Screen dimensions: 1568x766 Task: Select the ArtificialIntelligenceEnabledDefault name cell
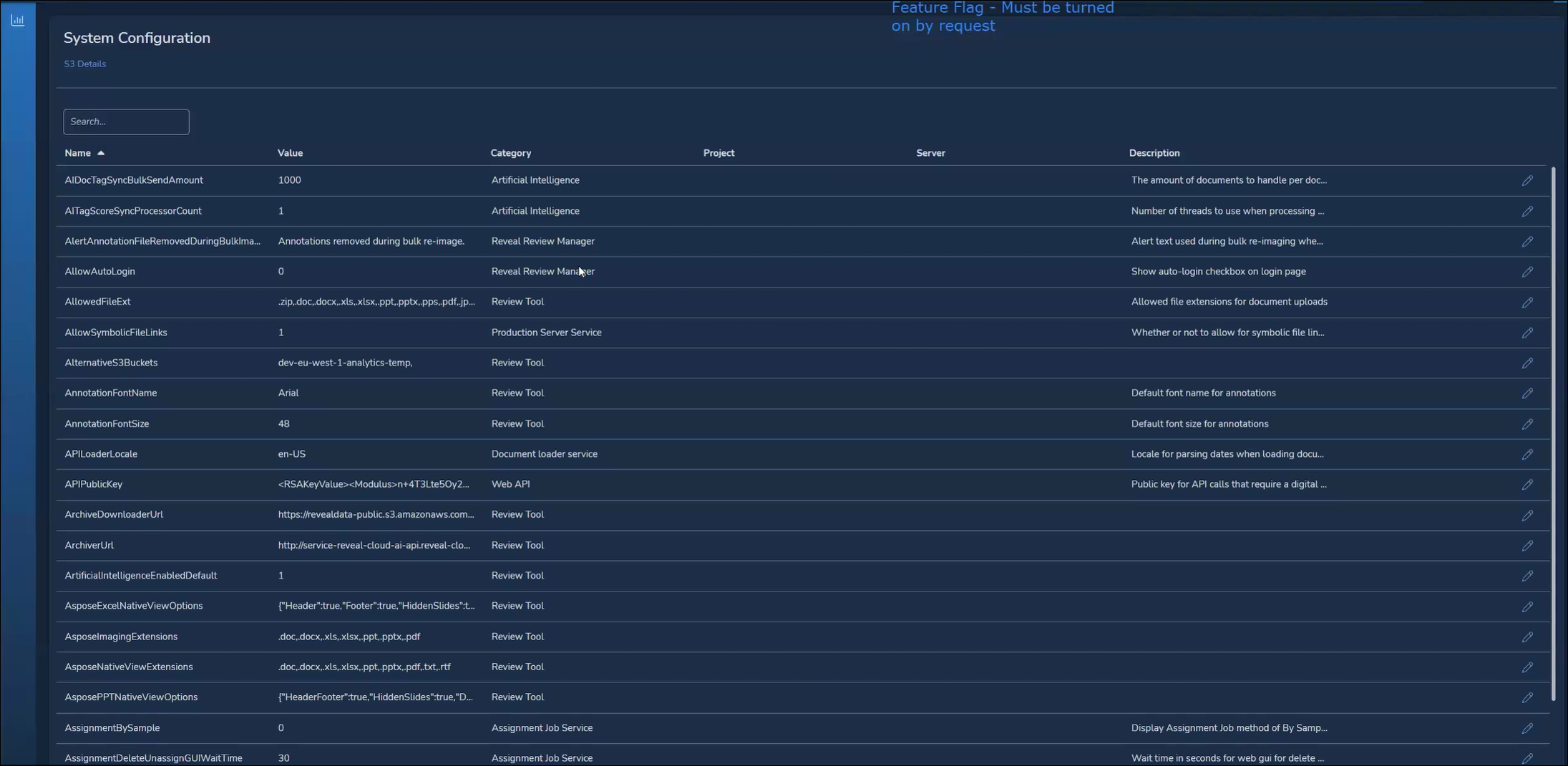tap(140, 576)
